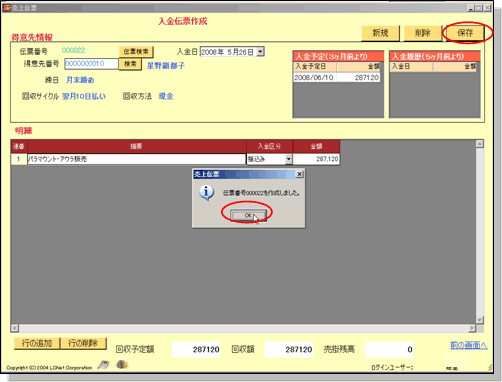This screenshot has width=502, height=382.
Task: Click the 回収予定額 value field
Action: 196,349
